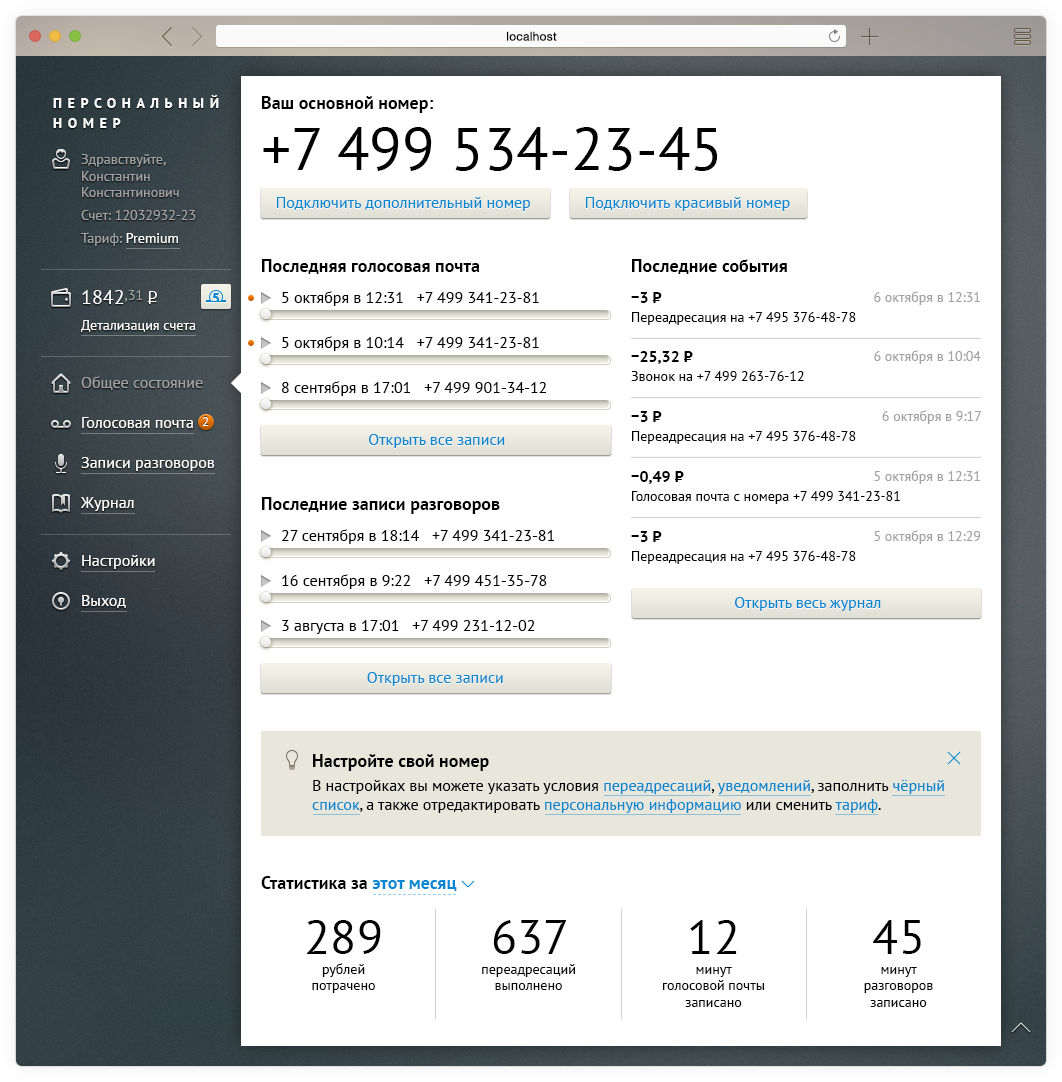Click the lightbulb icon in the tip box
The height and width of the screenshot is (1082, 1062).
pos(292,760)
